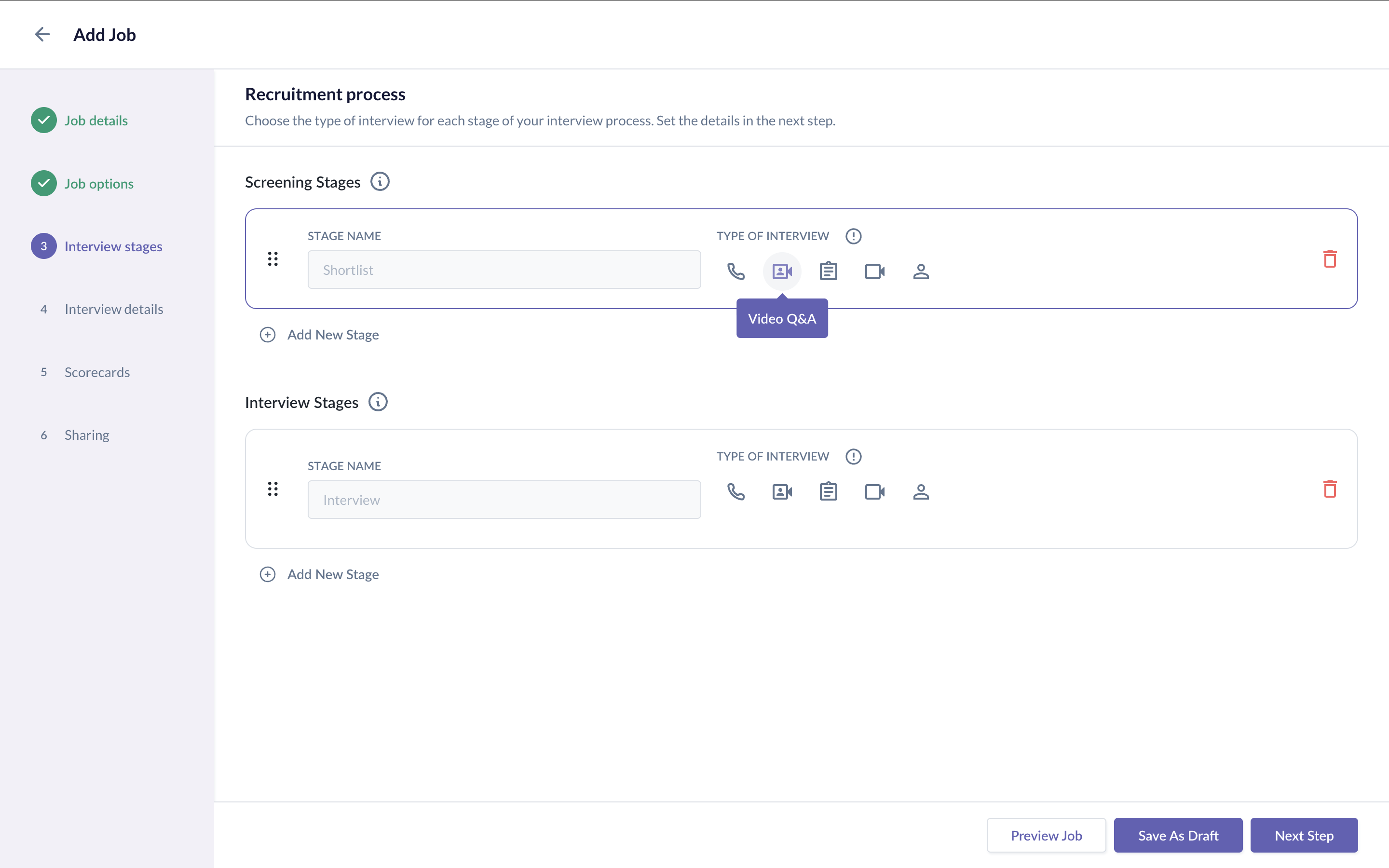Pick live video camera icon in Shortlist stage
The width and height of the screenshot is (1389, 868).
pos(874,271)
